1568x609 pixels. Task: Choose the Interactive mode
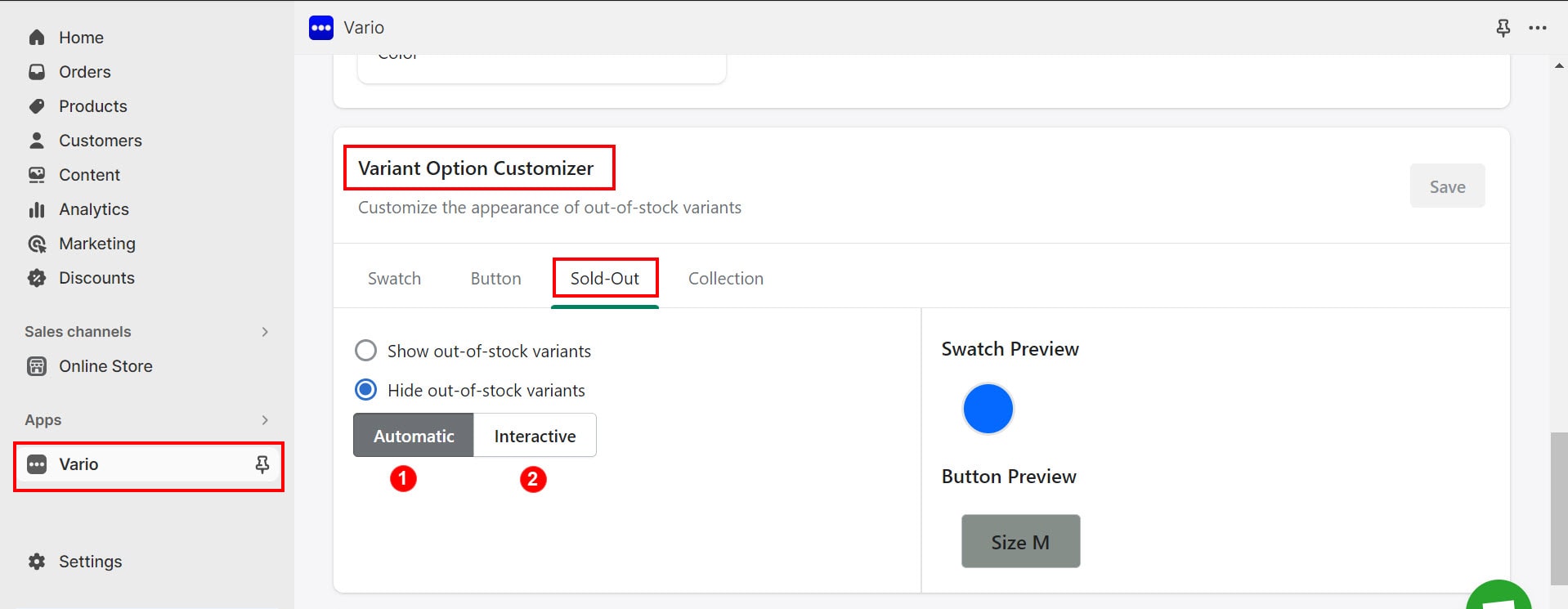tap(535, 435)
